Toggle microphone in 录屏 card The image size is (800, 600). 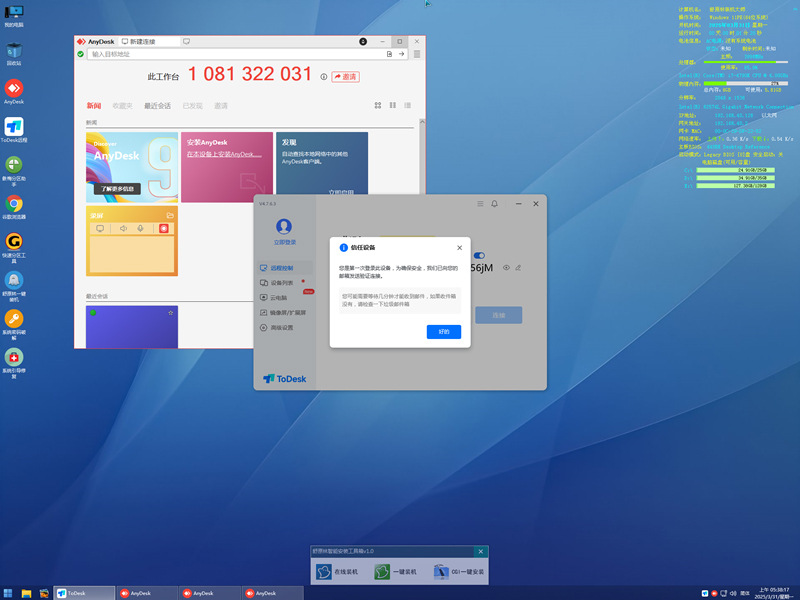(x=140, y=229)
